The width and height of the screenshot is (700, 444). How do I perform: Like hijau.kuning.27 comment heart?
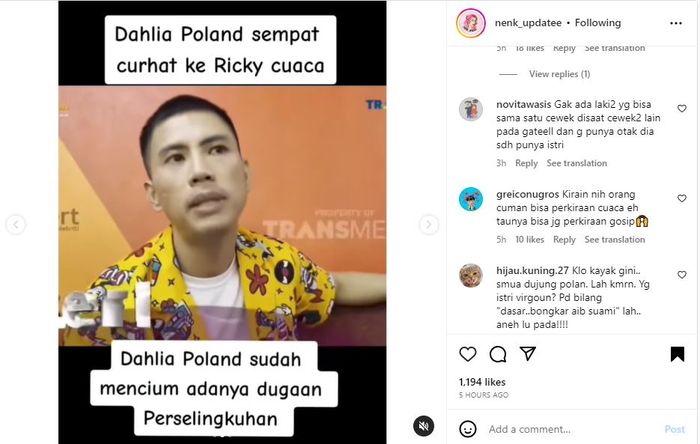click(682, 275)
